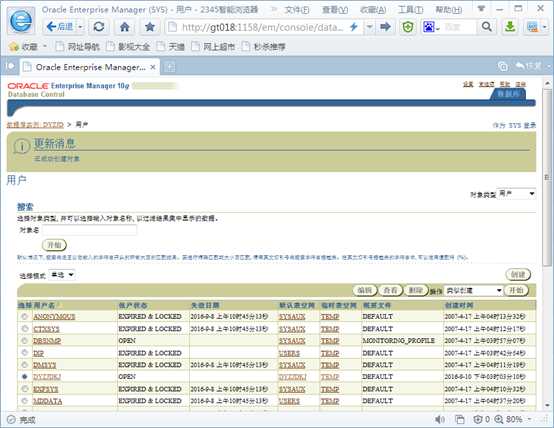
Task: Select the DIP user radio button
Action: tap(24, 352)
